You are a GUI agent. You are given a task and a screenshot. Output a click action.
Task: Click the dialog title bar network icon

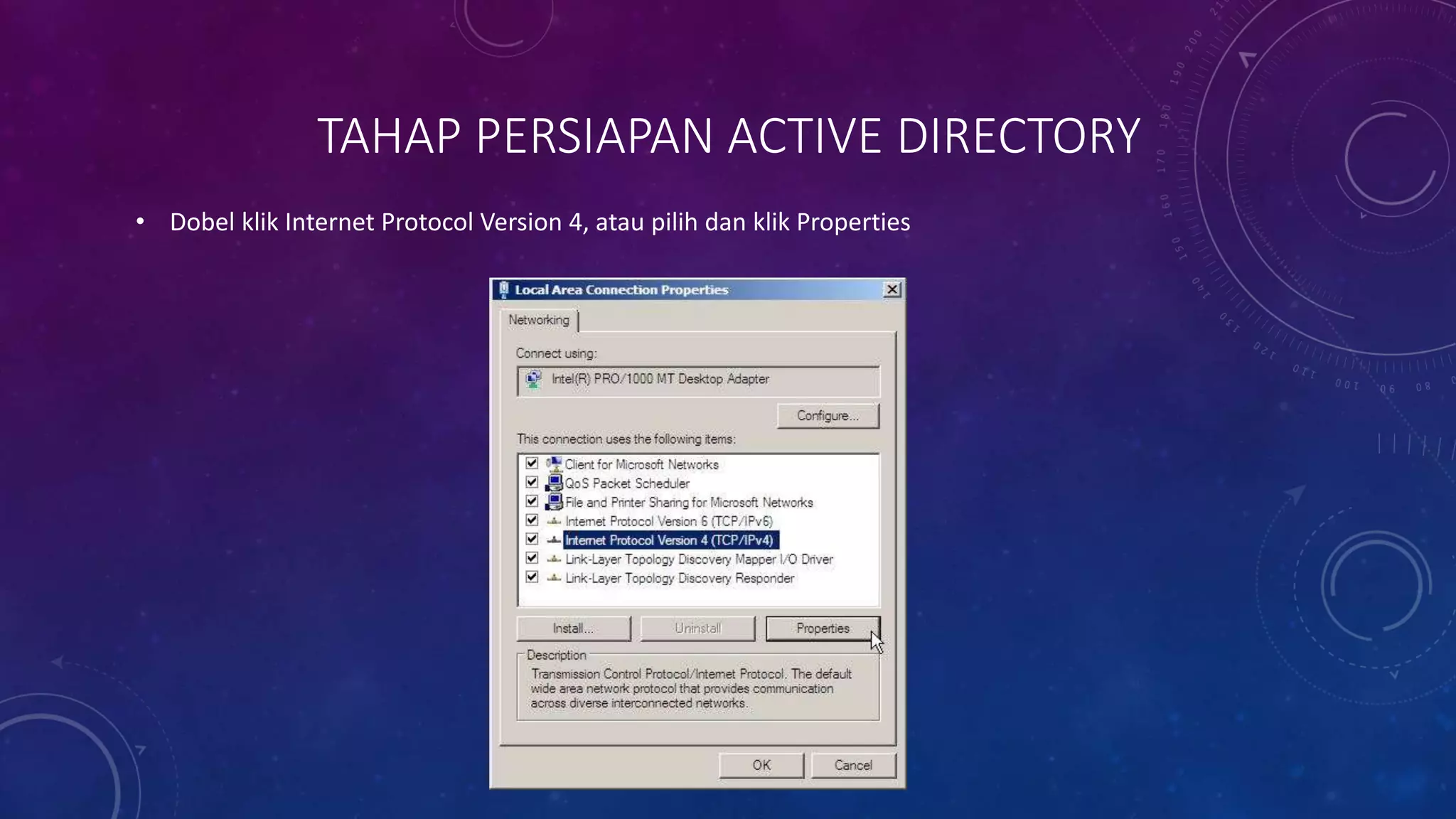pyautogui.click(x=503, y=289)
